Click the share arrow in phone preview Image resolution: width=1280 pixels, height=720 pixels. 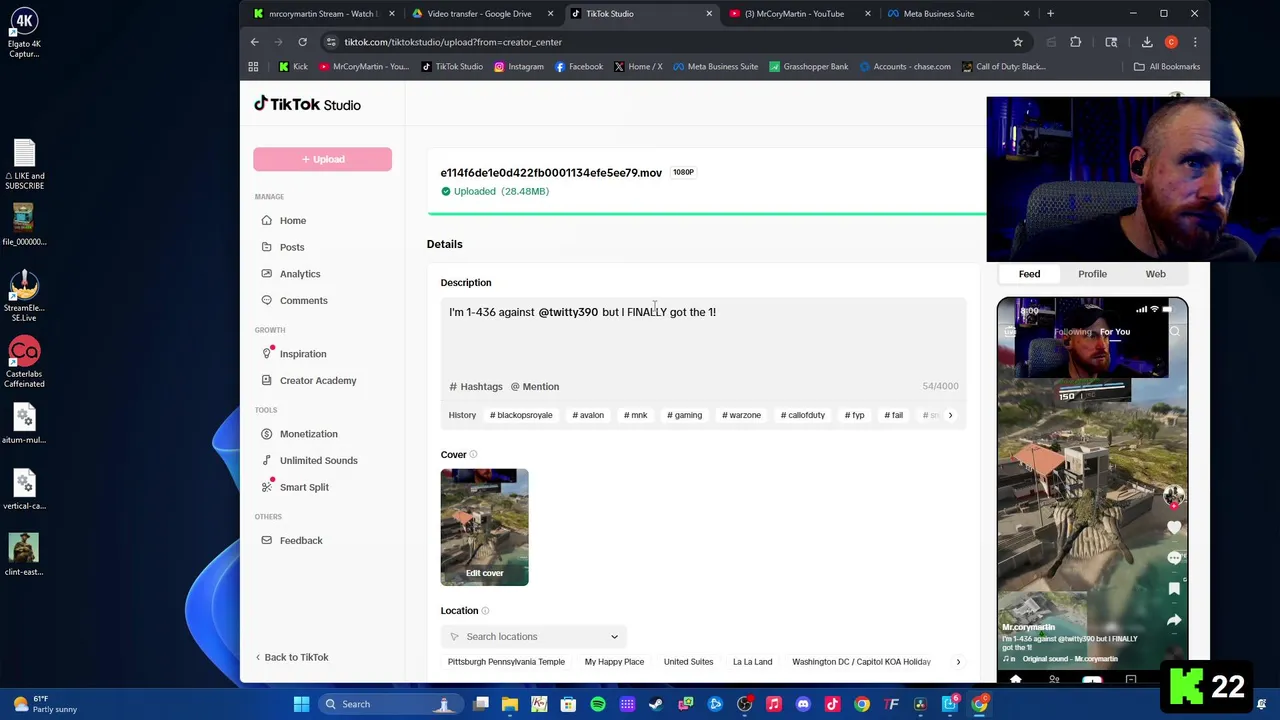(x=1174, y=620)
